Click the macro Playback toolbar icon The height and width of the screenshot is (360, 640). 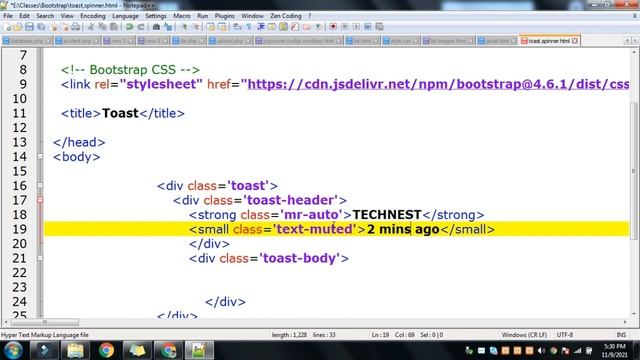(x=356, y=27)
